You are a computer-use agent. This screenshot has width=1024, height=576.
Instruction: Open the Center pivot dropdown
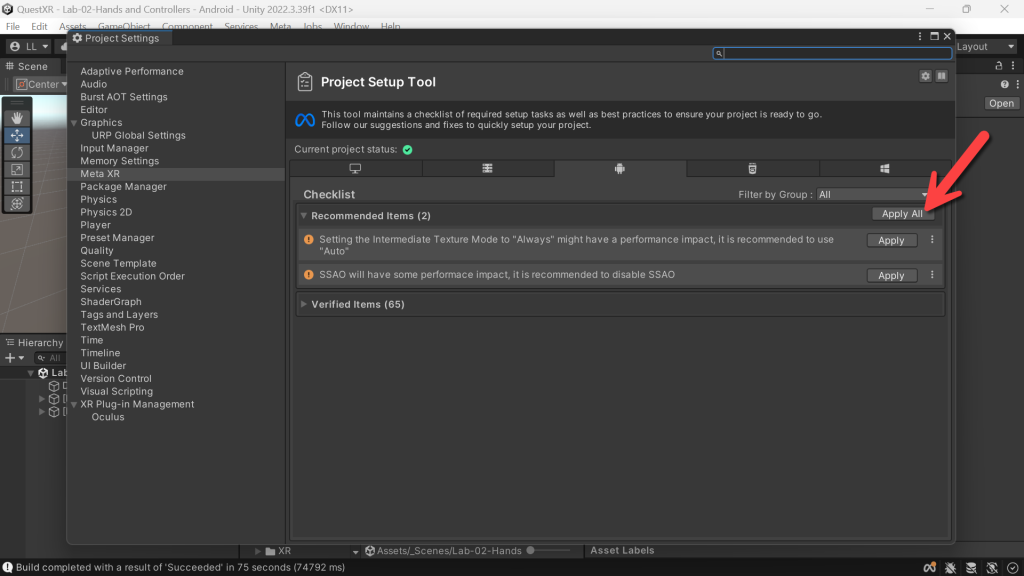[41, 84]
